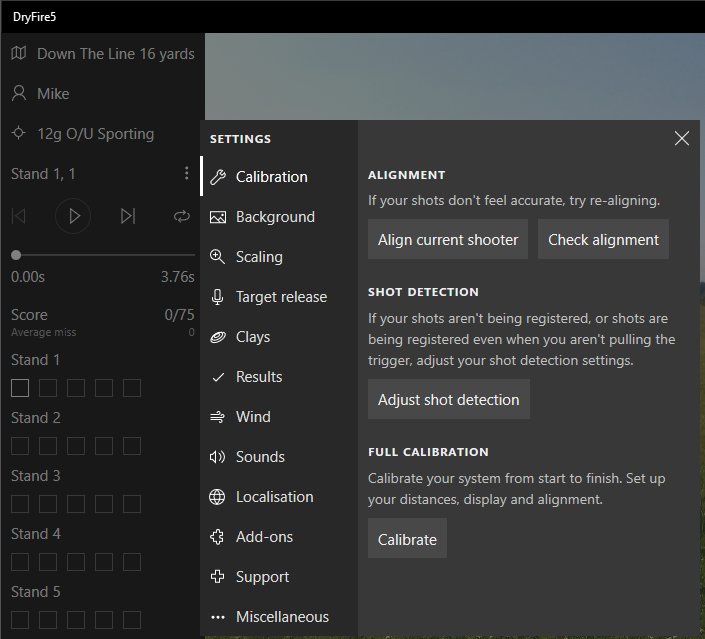Select the Localisation settings tab
This screenshot has width=705, height=639.
coord(274,497)
